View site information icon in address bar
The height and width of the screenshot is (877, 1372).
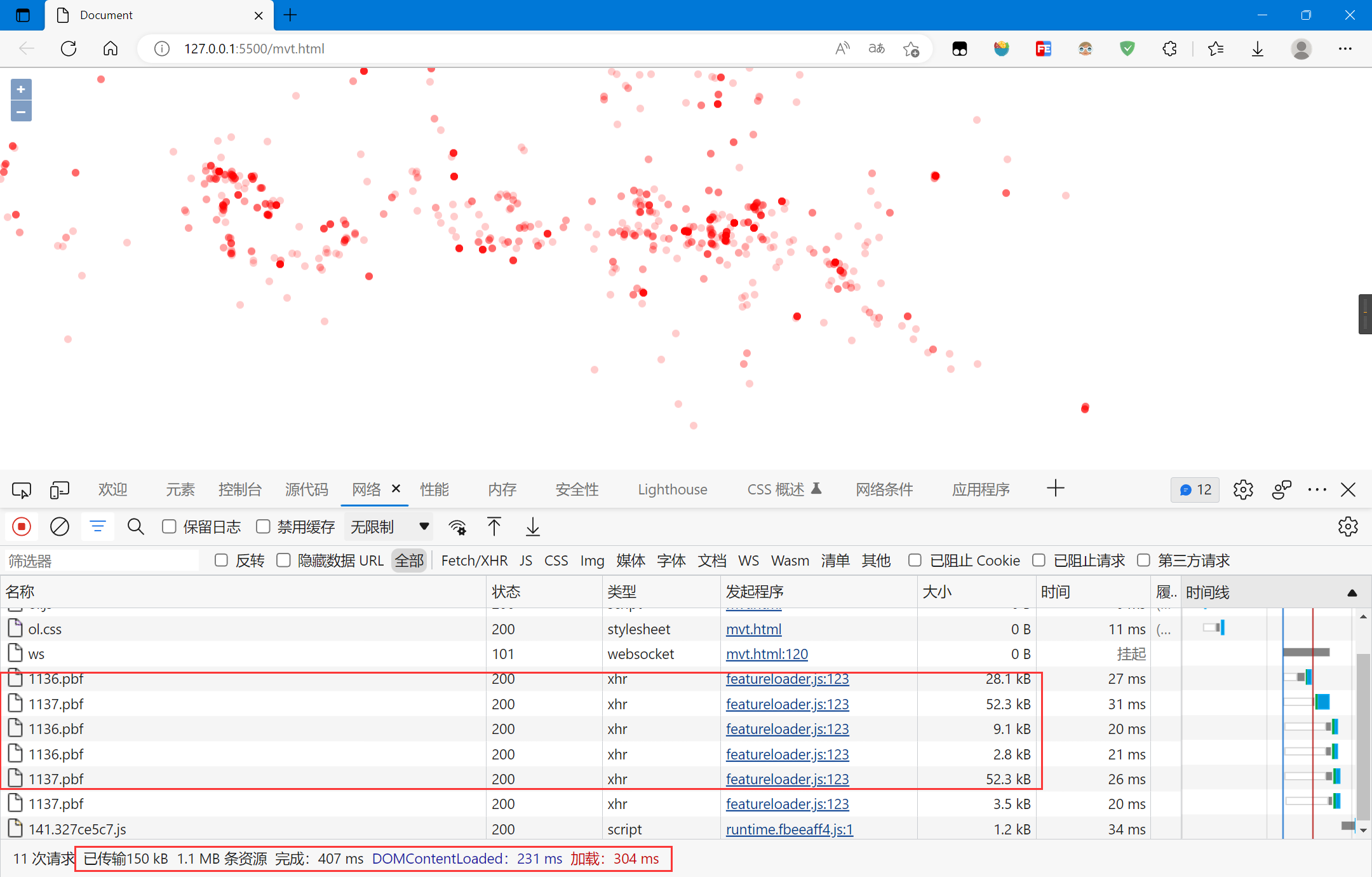tap(162, 49)
